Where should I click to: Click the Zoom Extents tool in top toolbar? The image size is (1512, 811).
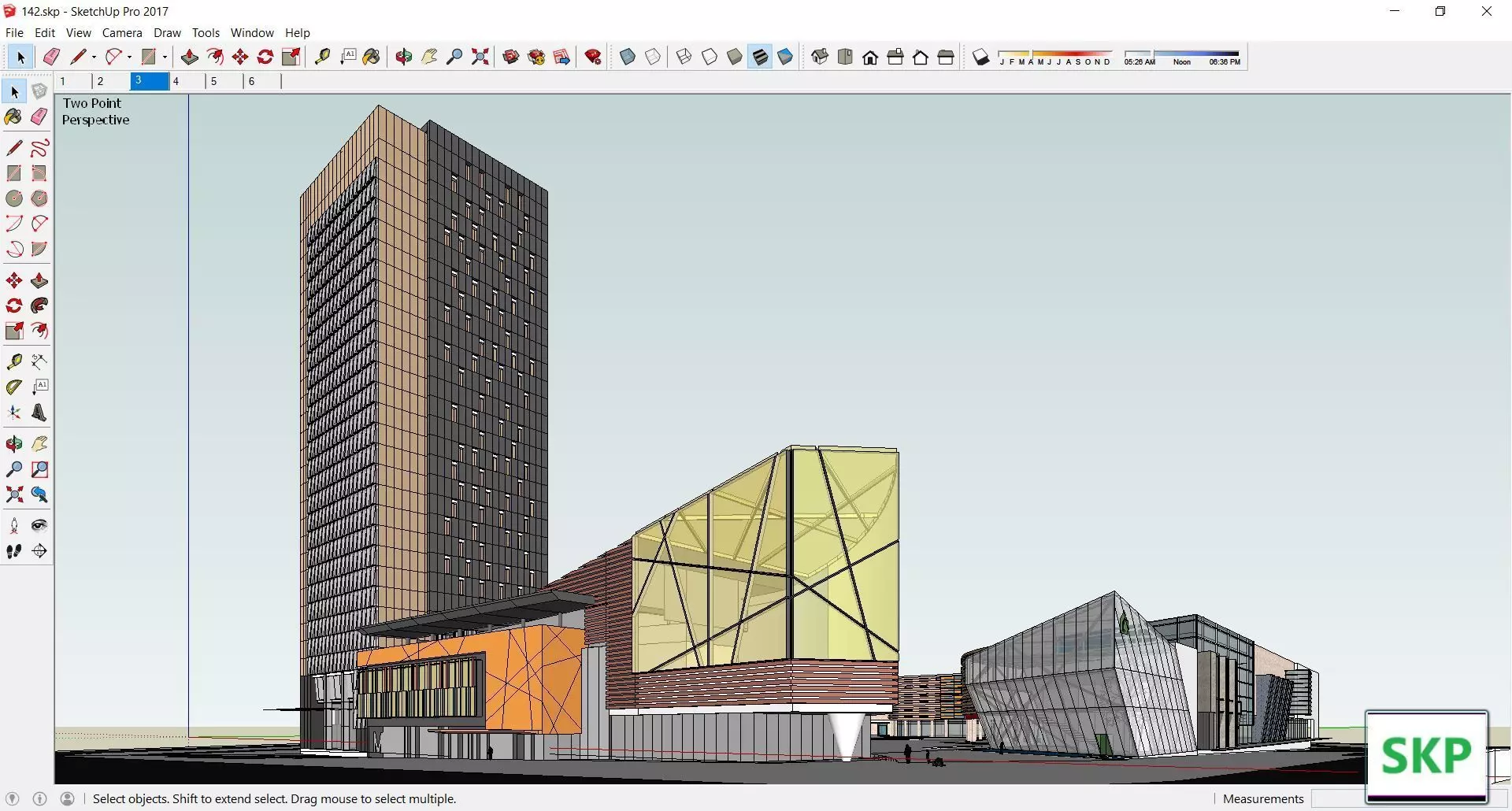[480, 57]
